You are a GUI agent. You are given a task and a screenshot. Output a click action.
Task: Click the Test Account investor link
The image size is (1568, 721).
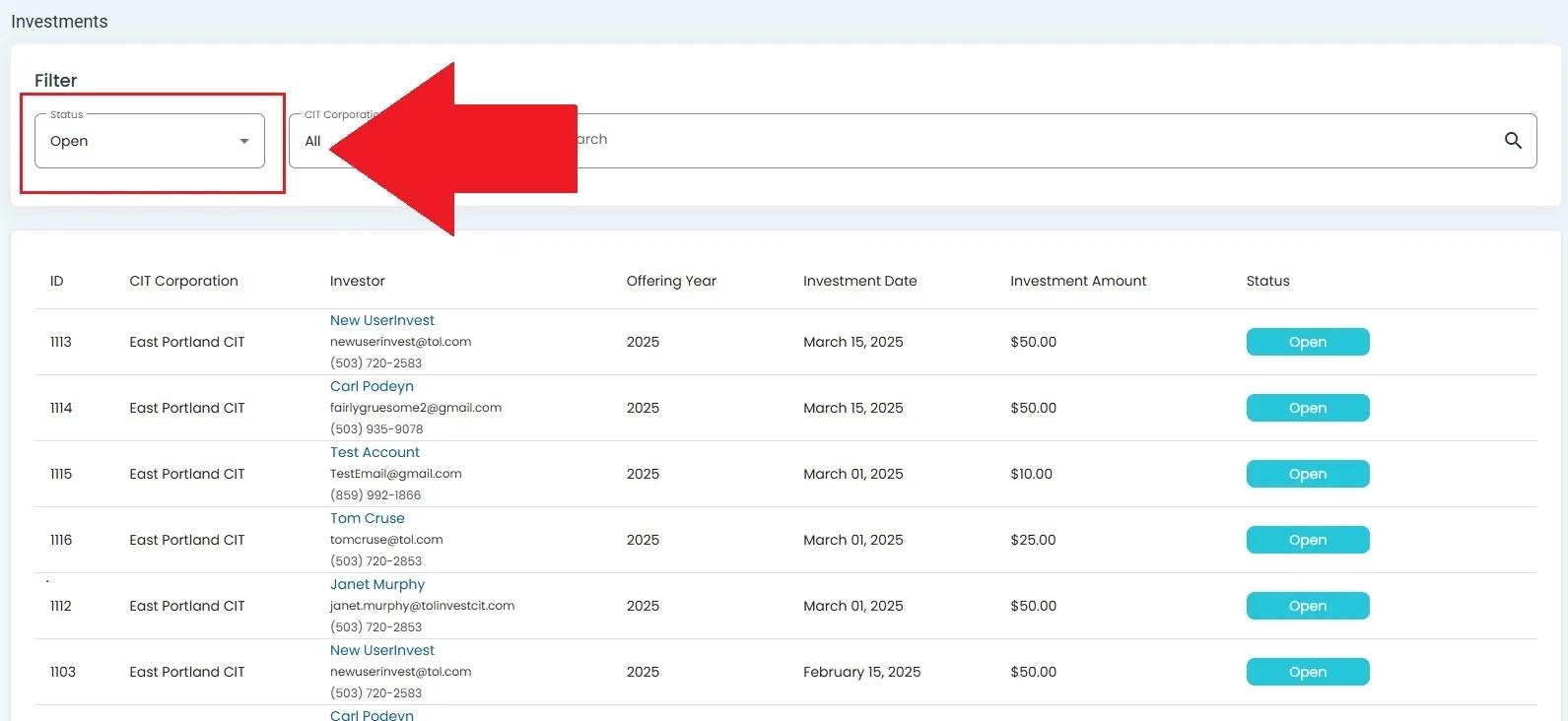(375, 452)
